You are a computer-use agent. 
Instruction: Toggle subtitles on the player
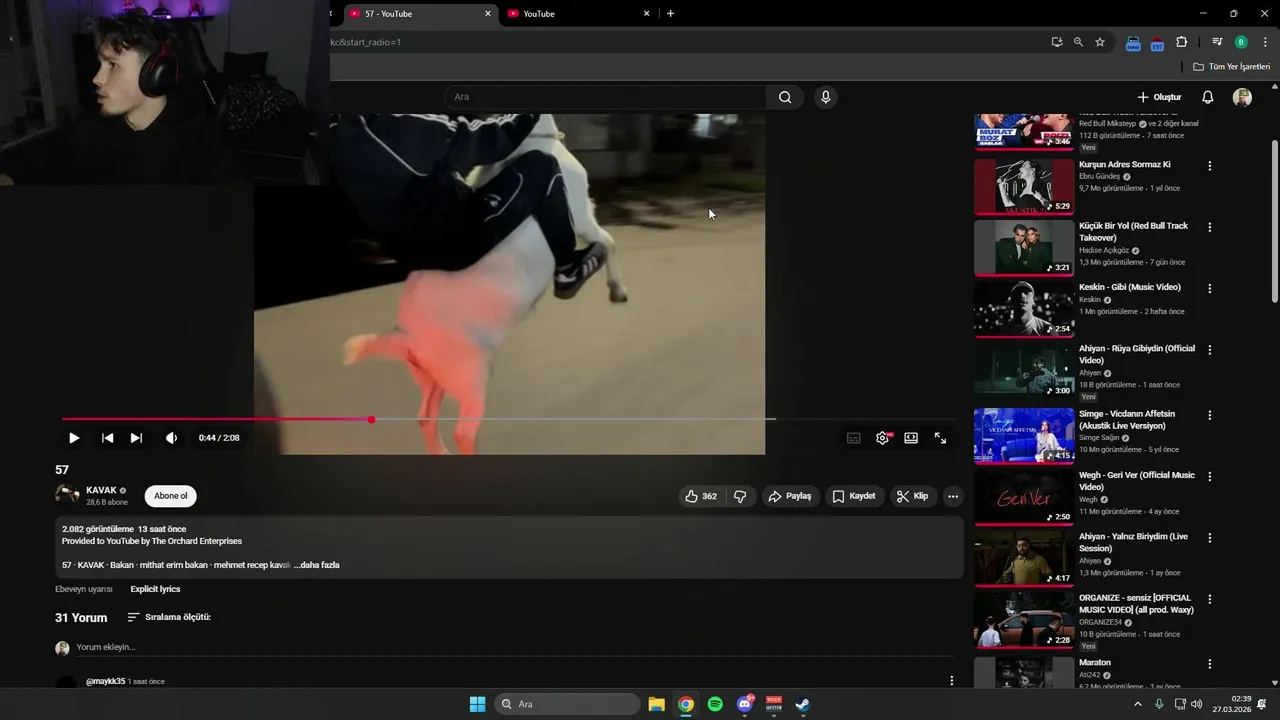854,438
